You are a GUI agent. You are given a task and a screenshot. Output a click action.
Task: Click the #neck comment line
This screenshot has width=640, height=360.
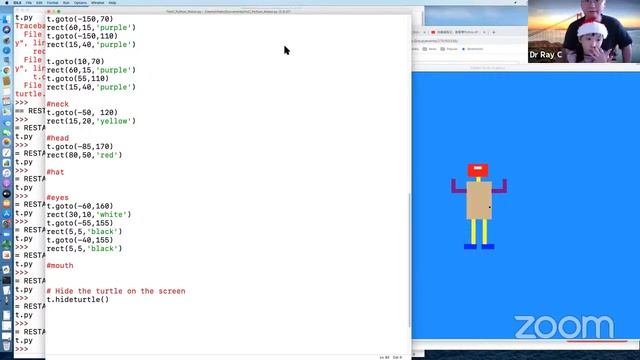click(x=58, y=104)
